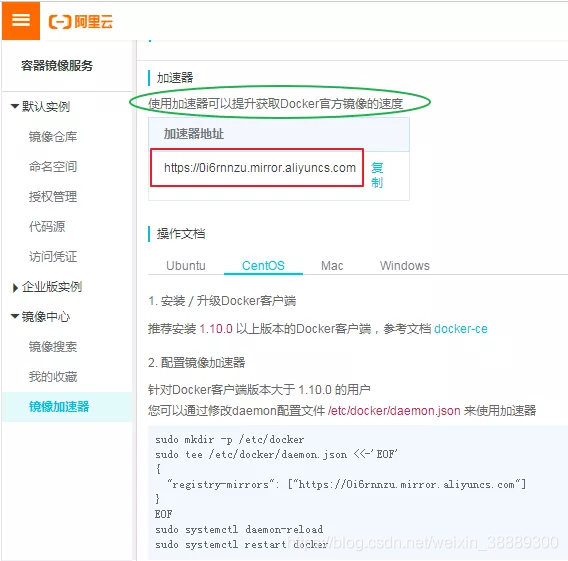The width and height of the screenshot is (568, 561).
Task: Open 代码源 sidebar item
Action: (x=47, y=227)
